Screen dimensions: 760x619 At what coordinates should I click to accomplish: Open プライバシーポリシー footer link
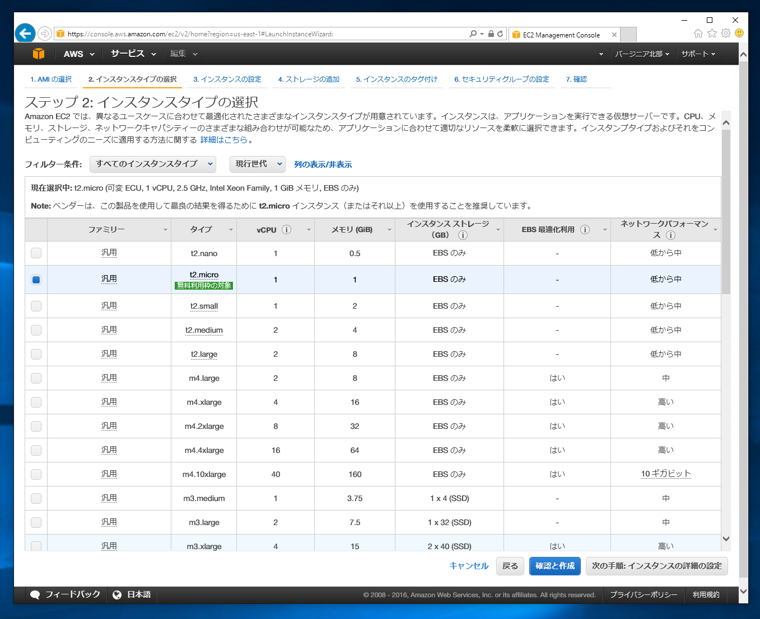click(644, 595)
